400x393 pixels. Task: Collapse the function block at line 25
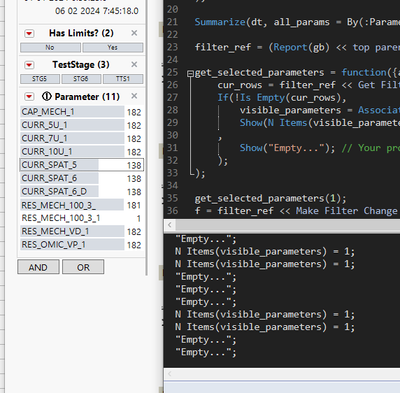coord(190,73)
